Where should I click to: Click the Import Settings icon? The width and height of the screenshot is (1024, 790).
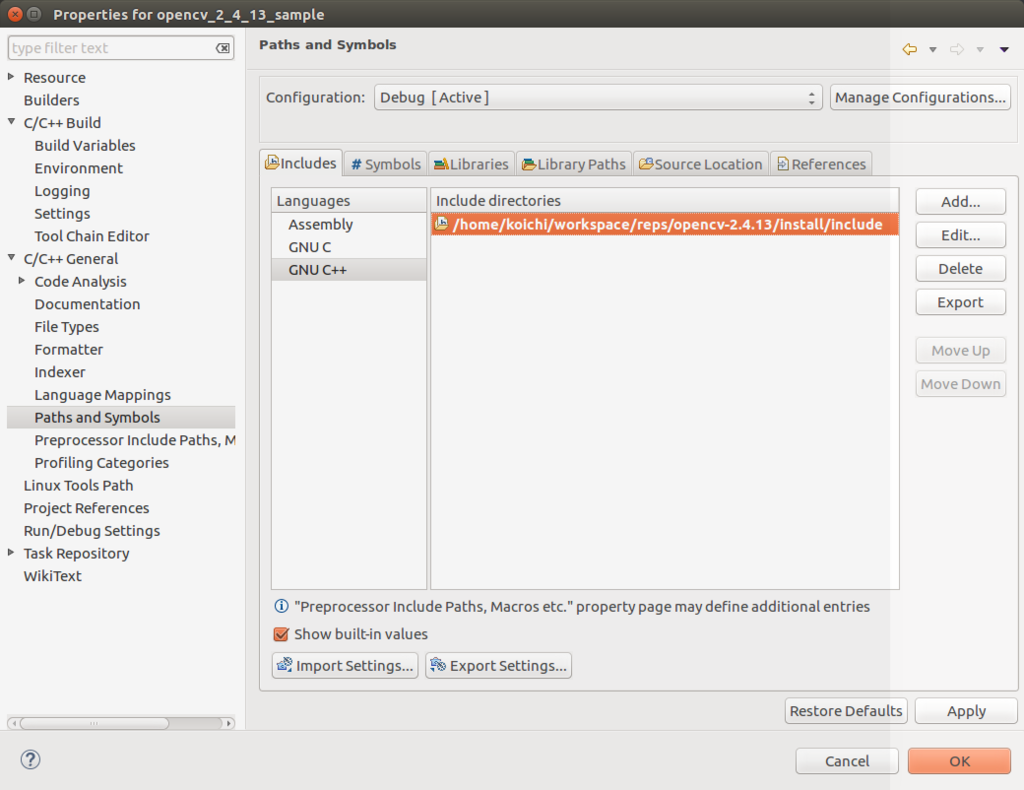(285, 665)
